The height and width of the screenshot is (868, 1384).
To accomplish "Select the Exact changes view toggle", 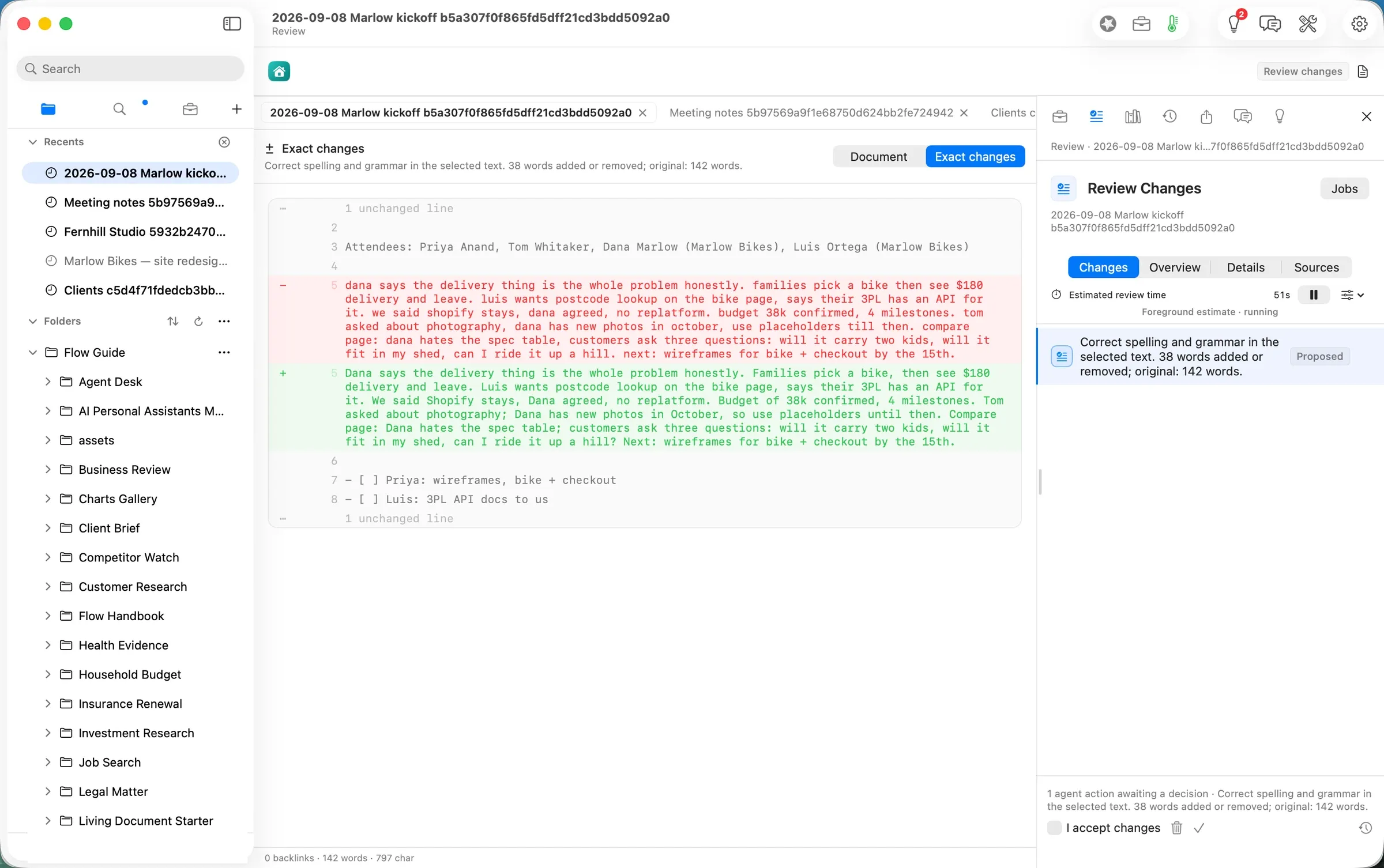I will point(975,157).
